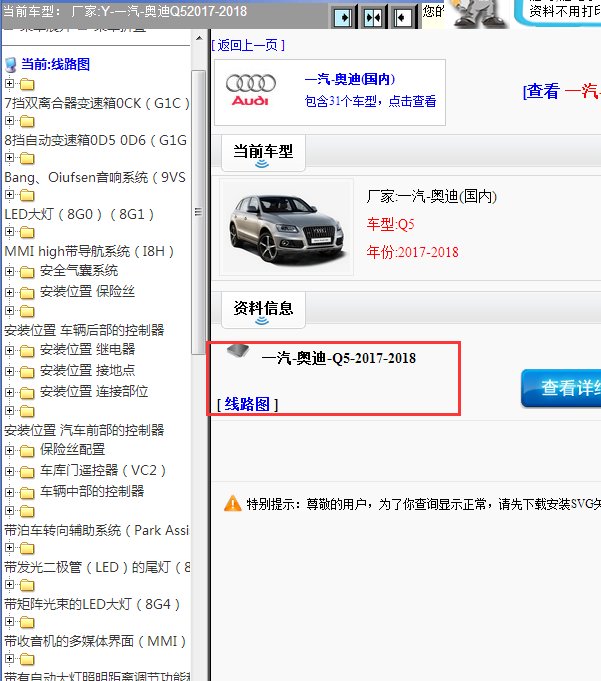Click the folder icon beside 车辆中部的控制器
The height and width of the screenshot is (681, 601).
[27, 493]
